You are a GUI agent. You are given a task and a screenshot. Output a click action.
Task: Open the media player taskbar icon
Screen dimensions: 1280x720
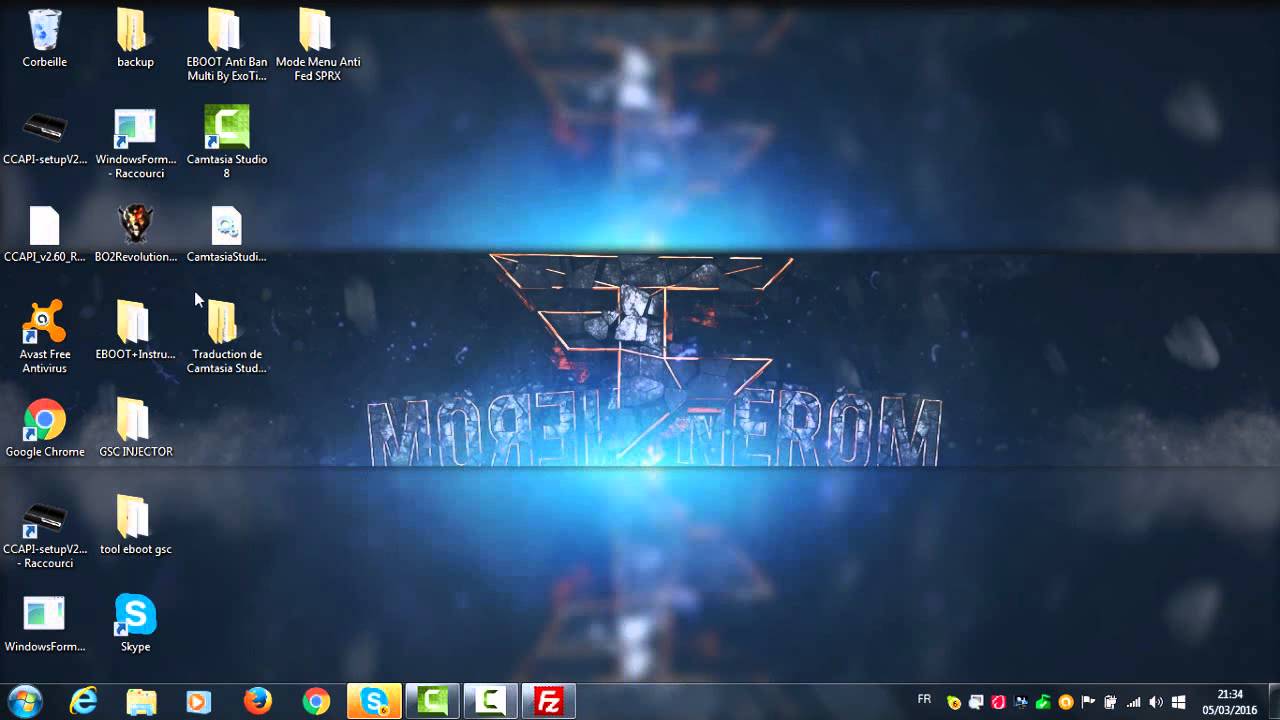point(200,702)
